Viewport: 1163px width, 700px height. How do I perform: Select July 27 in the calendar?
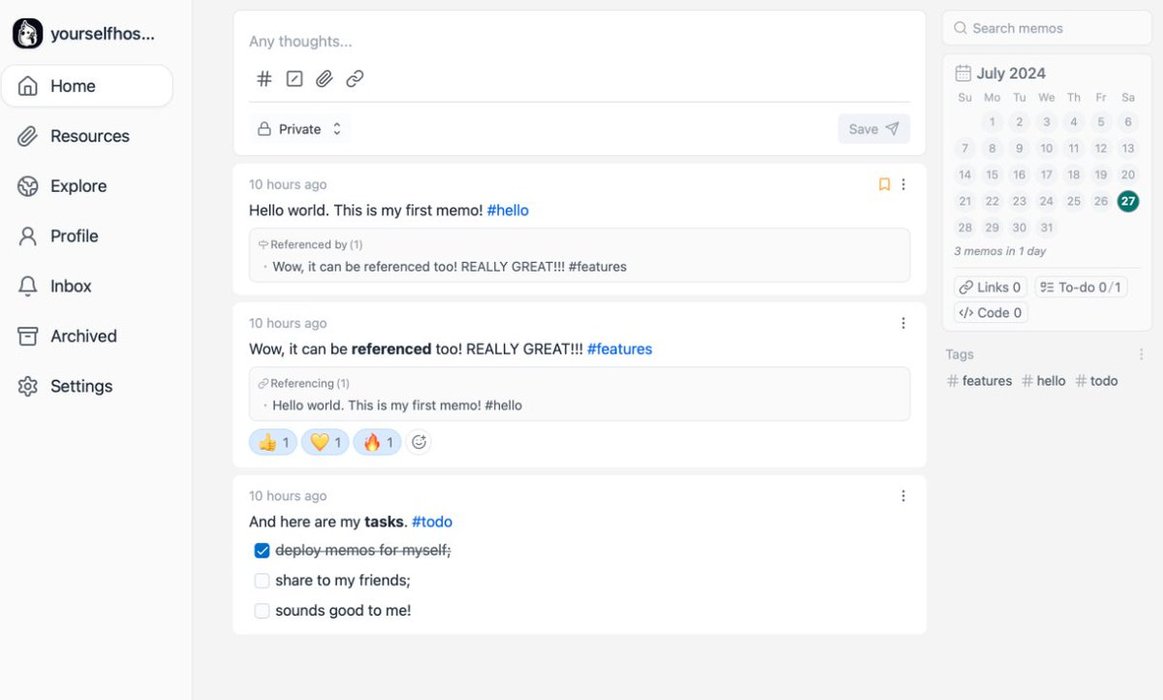pyautogui.click(x=1127, y=201)
